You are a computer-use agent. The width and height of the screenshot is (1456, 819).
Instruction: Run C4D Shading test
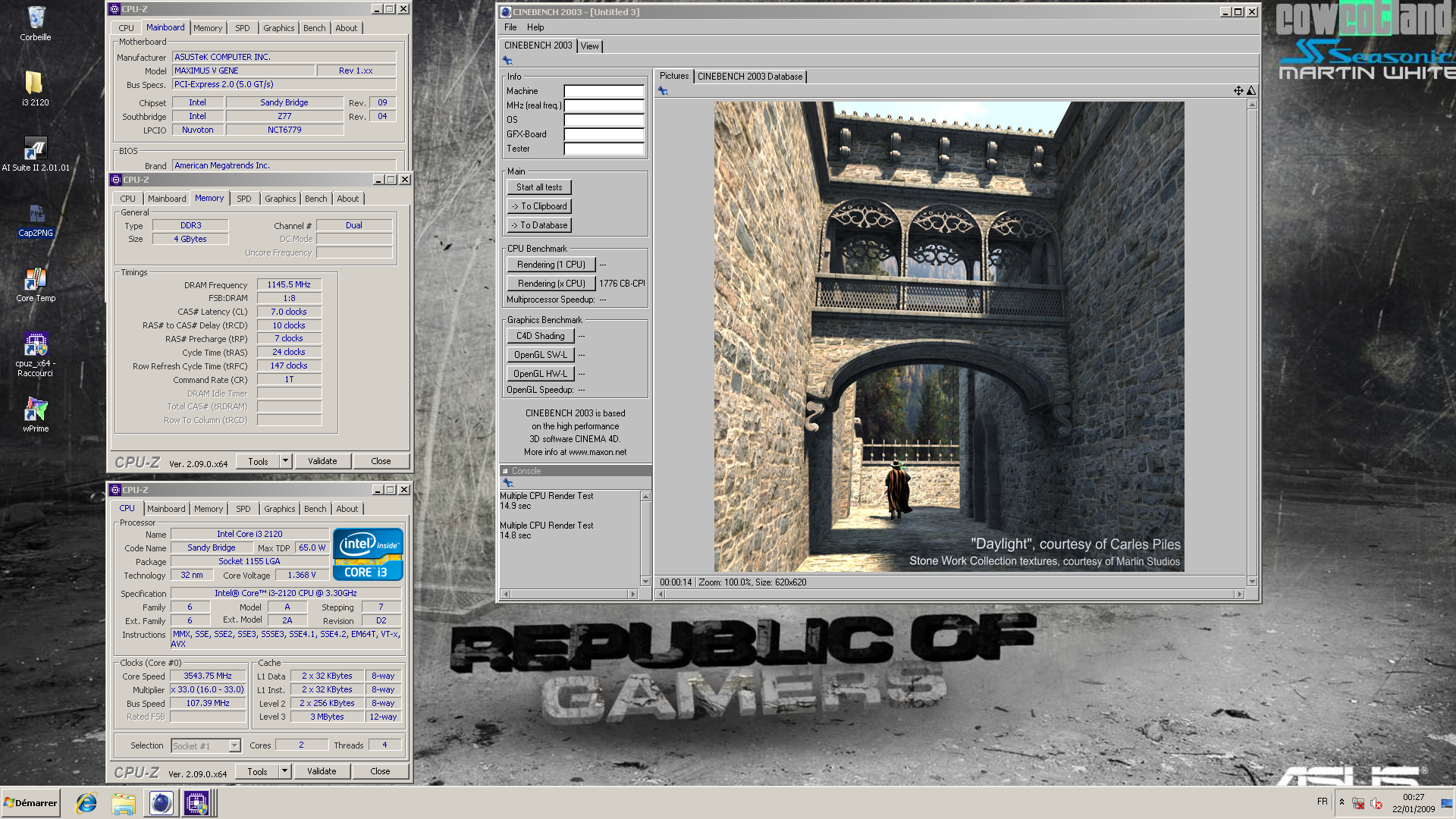[x=541, y=336]
